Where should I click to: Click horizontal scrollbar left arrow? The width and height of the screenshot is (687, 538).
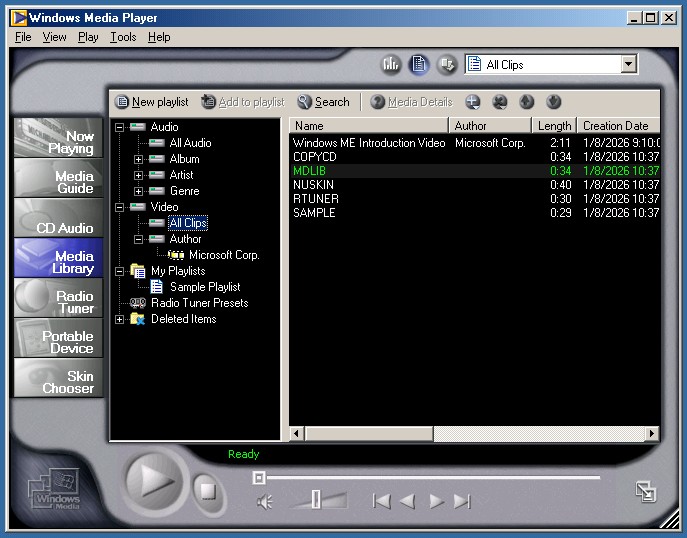pos(297,434)
